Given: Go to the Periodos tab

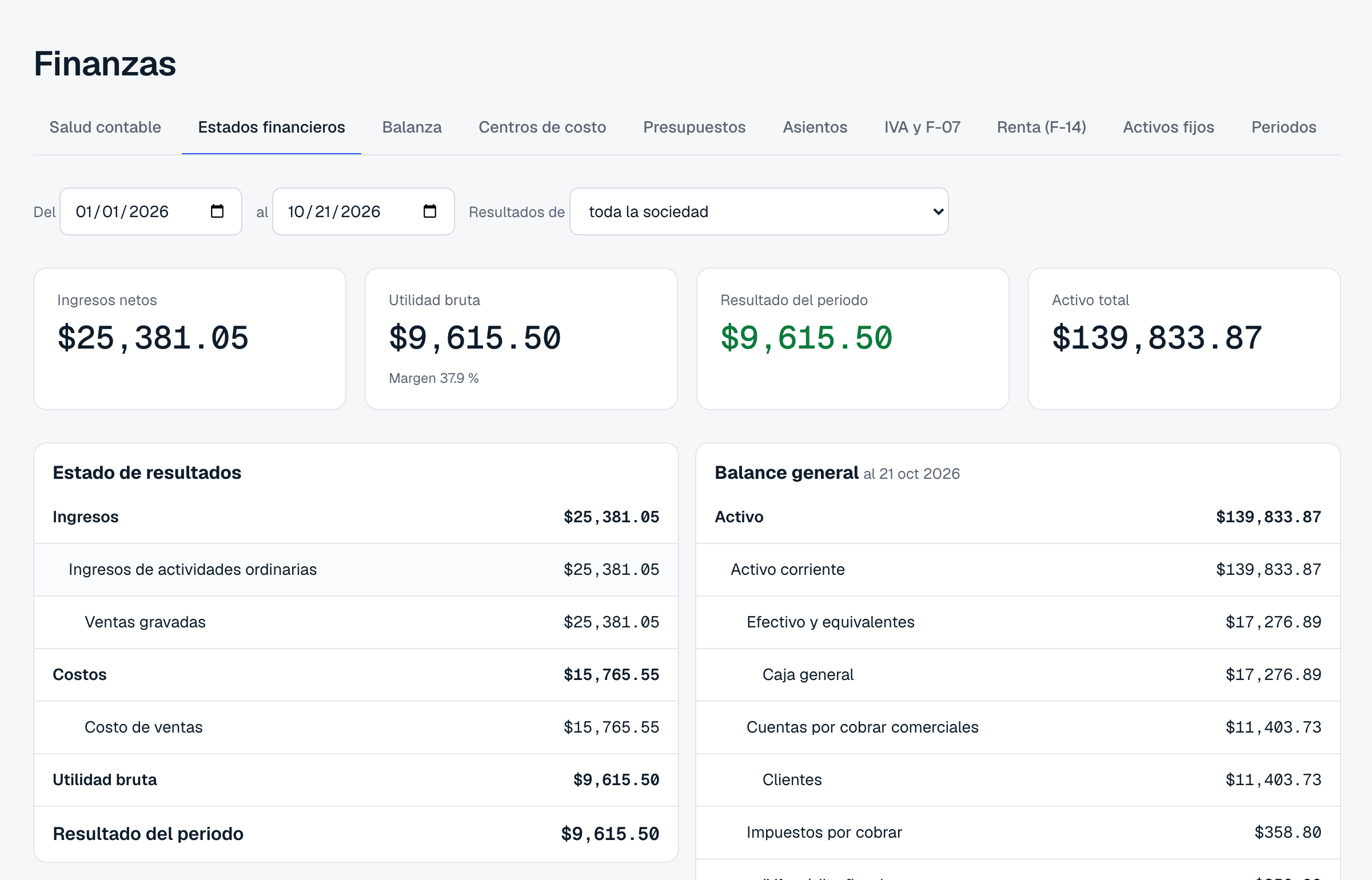Looking at the screenshot, I should pos(1283,127).
